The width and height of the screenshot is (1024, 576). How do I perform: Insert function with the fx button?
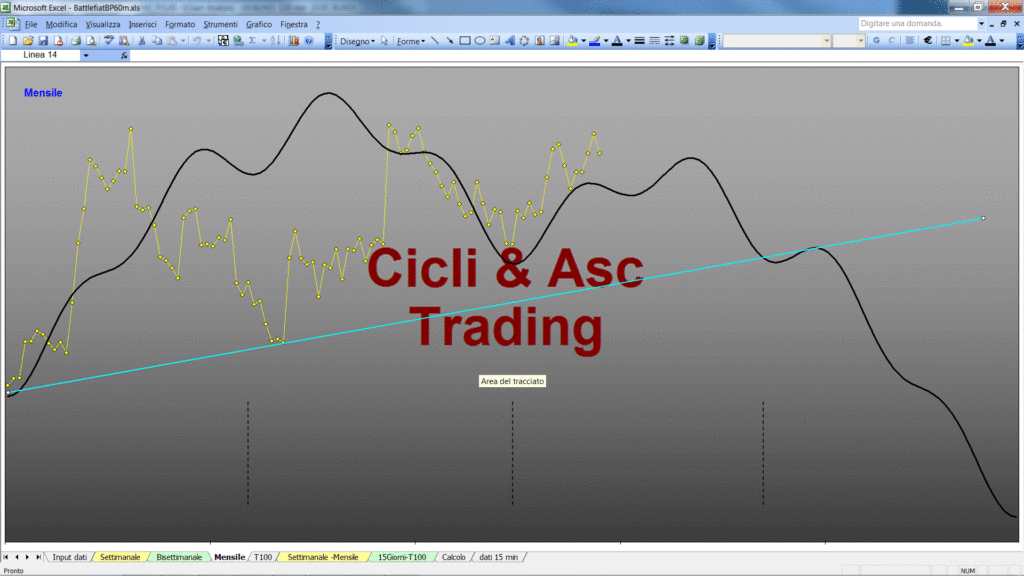[x=124, y=56]
